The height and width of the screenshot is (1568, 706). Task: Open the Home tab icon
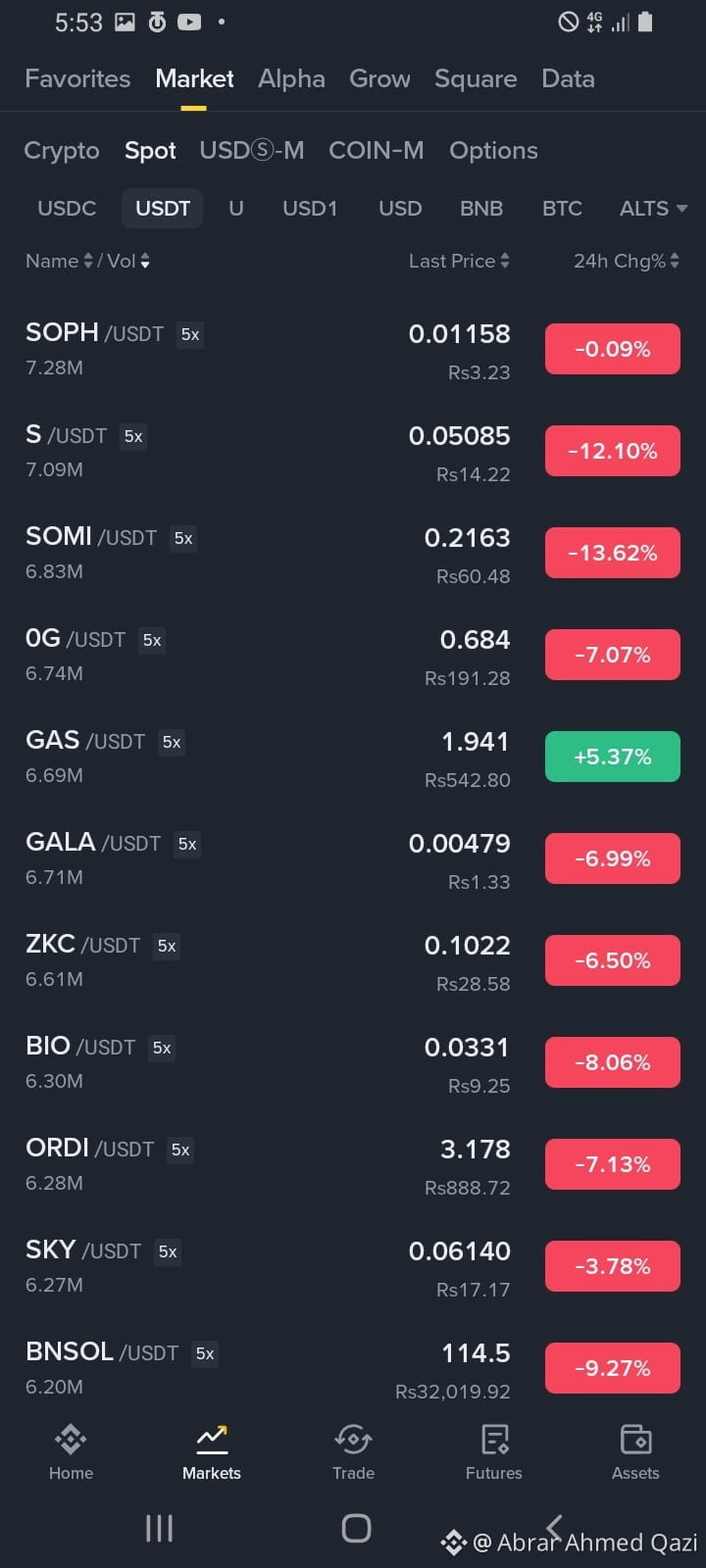71,1440
